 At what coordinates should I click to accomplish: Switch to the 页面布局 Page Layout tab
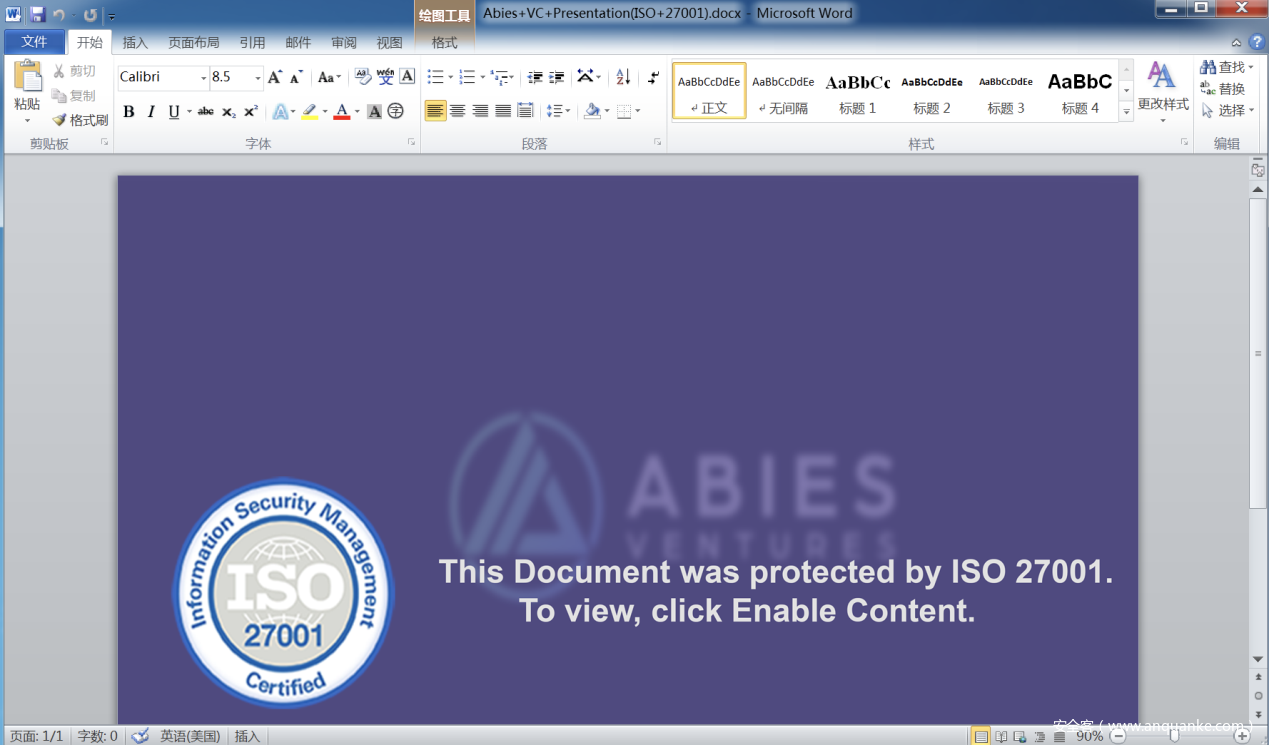tap(194, 43)
